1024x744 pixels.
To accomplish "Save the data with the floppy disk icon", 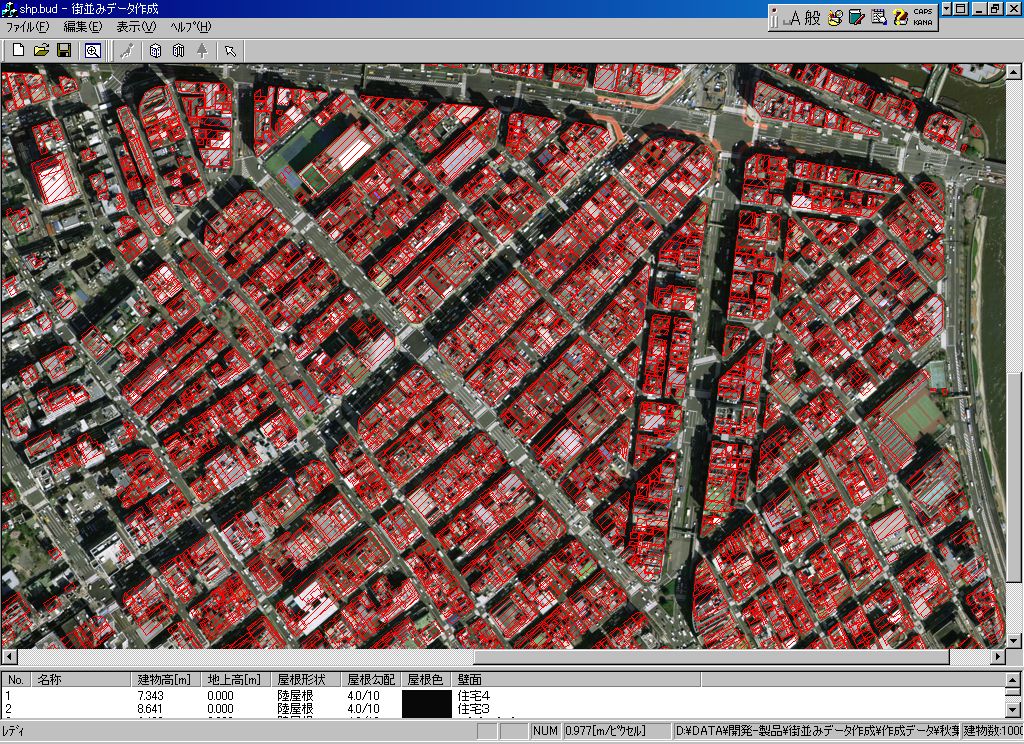I will 64,50.
